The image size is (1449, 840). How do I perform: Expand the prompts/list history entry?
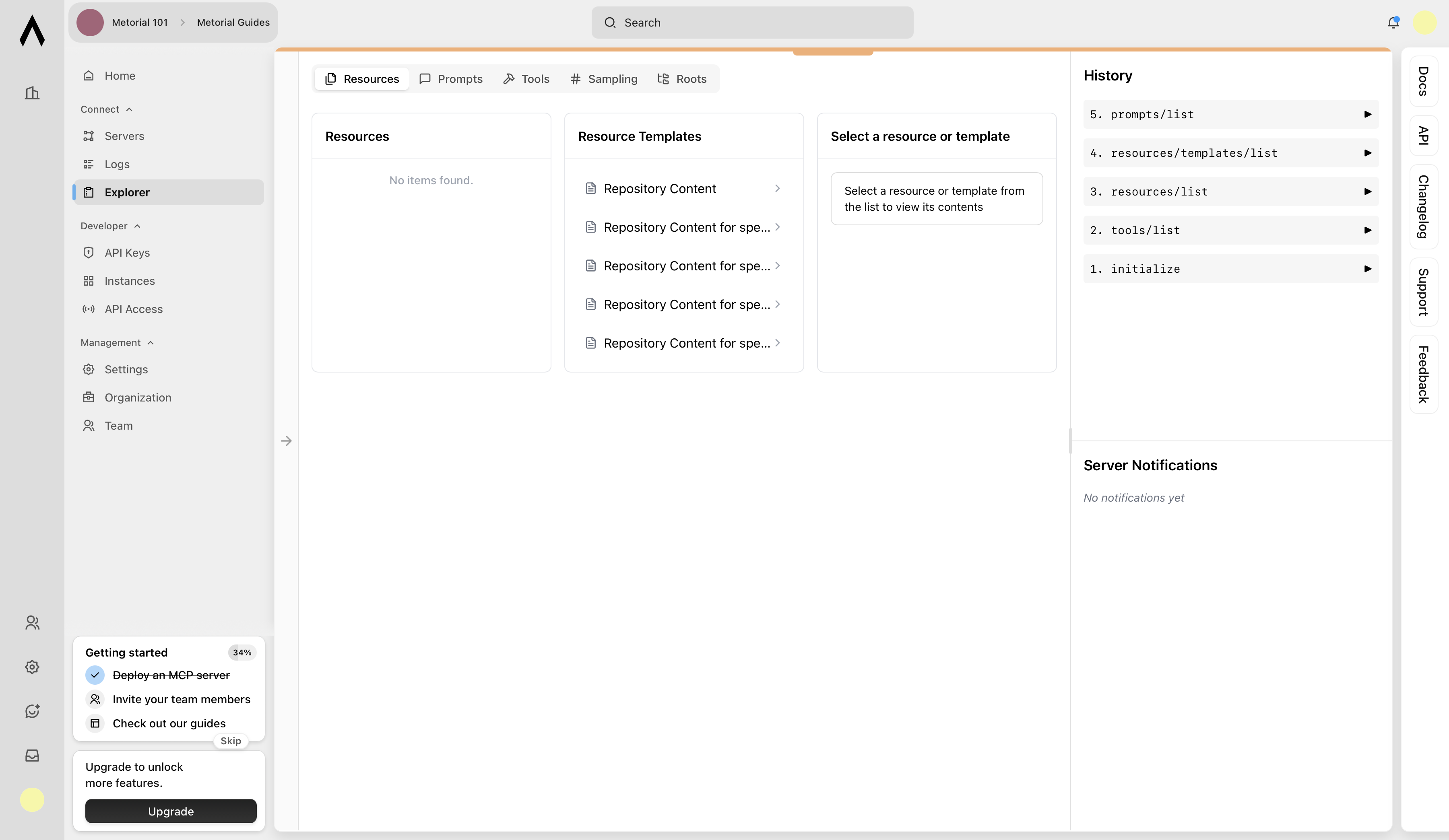point(1367,114)
